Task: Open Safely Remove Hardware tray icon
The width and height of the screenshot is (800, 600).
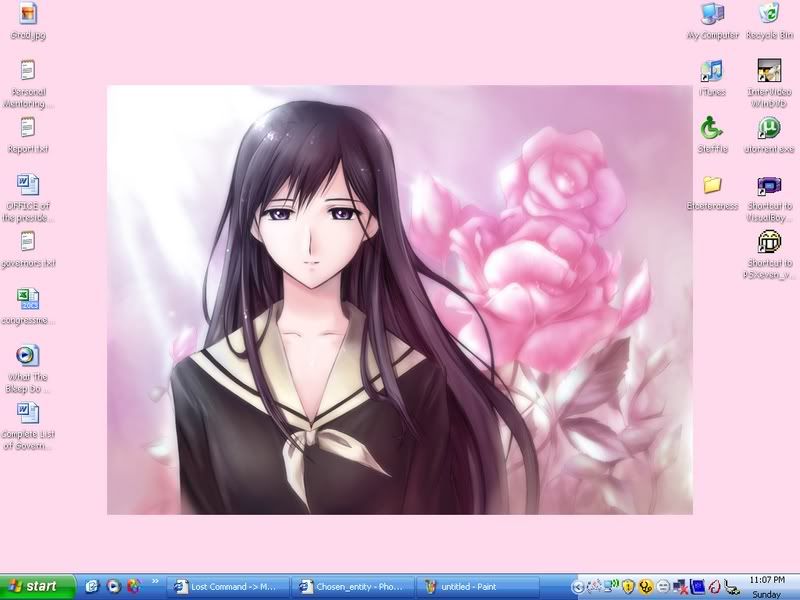Action: (732, 587)
